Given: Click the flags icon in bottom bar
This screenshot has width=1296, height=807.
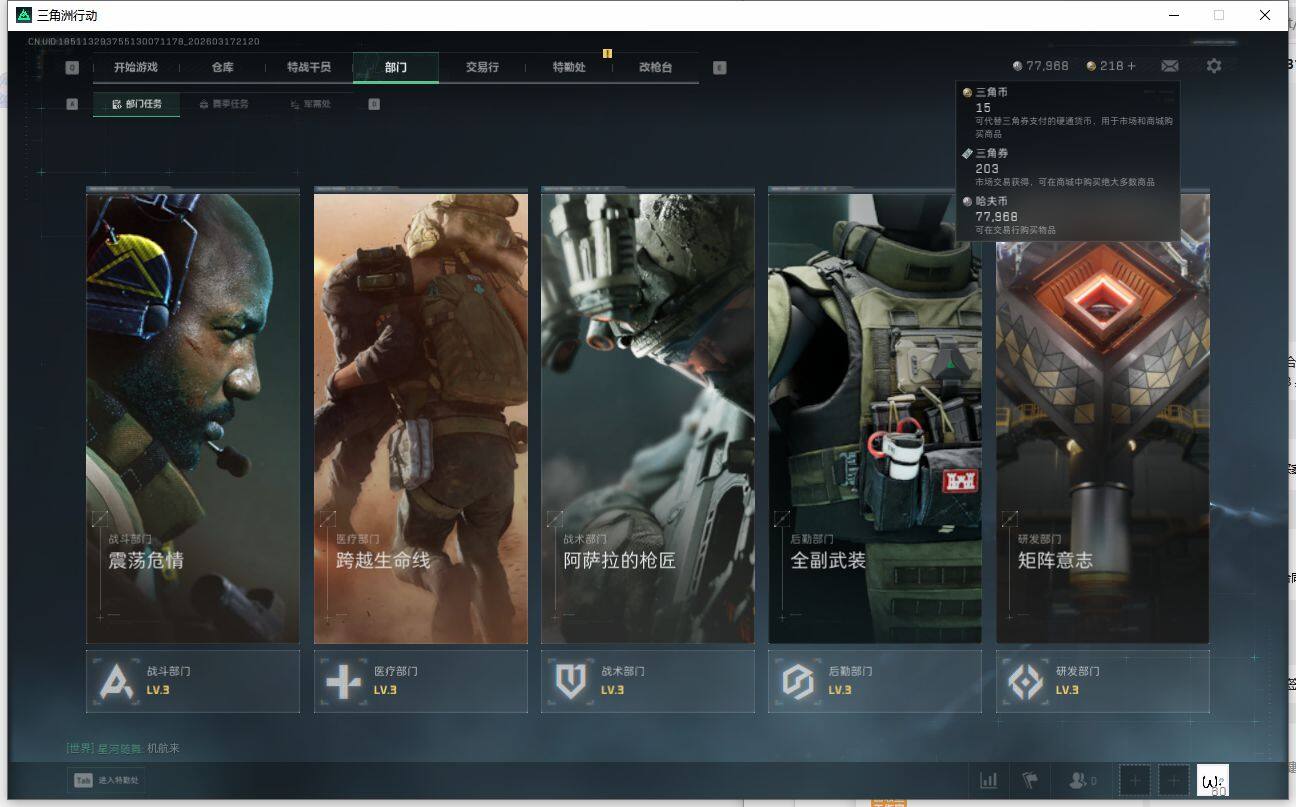Looking at the screenshot, I should 1029,780.
